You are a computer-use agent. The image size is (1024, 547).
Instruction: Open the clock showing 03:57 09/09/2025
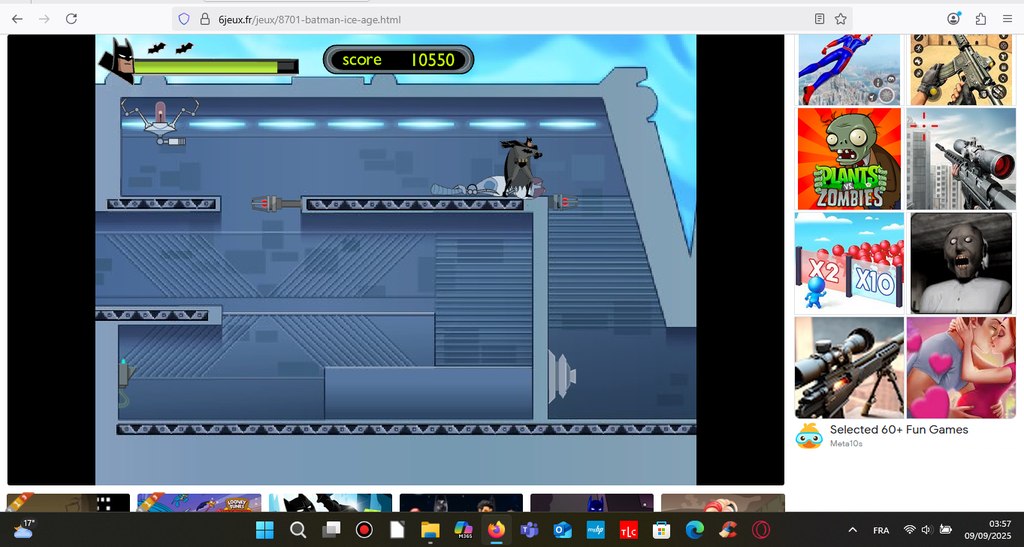click(x=987, y=529)
